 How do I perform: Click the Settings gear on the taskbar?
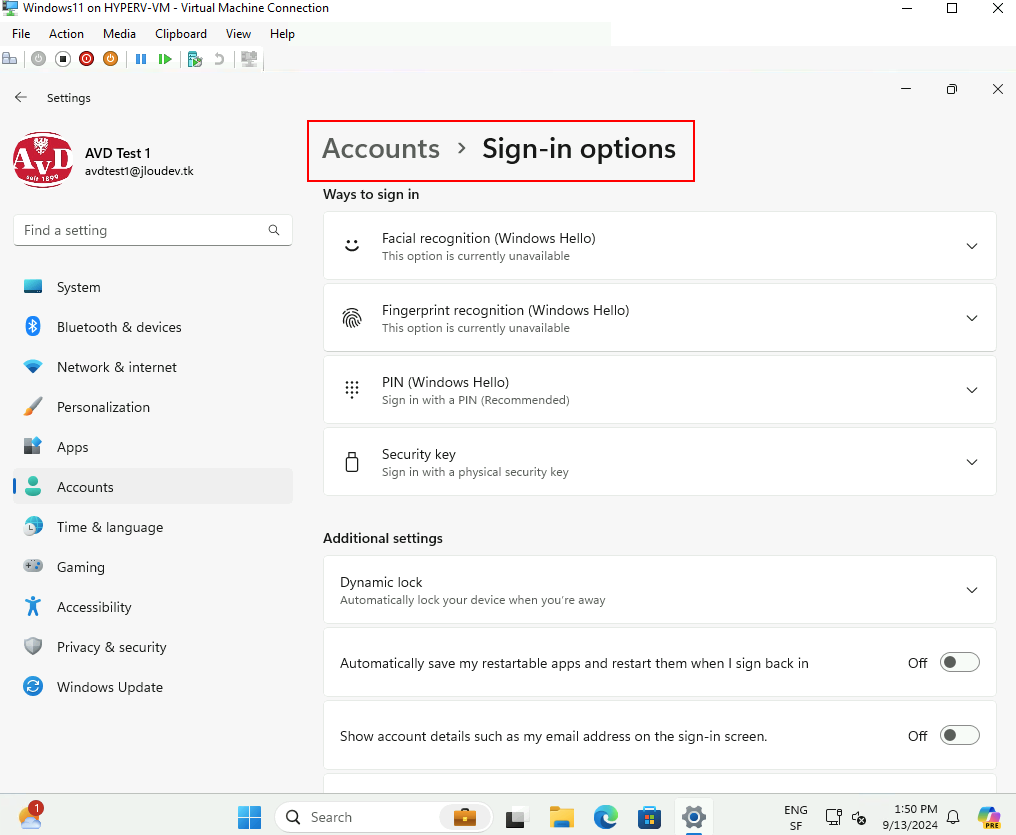(x=693, y=818)
